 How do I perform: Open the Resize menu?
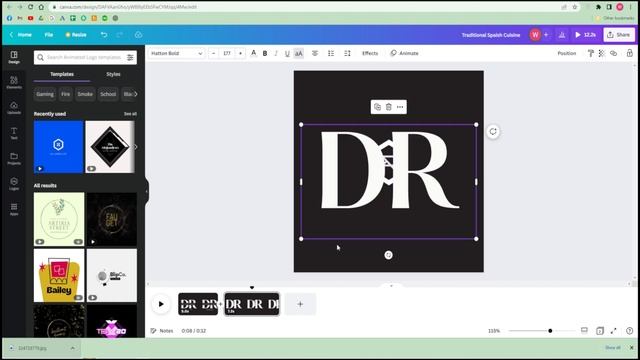point(76,35)
